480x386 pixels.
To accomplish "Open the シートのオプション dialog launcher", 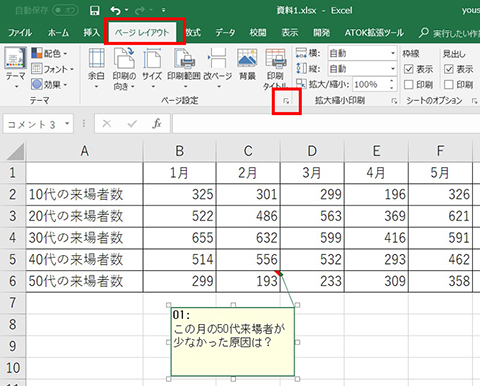I will coord(475,101).
